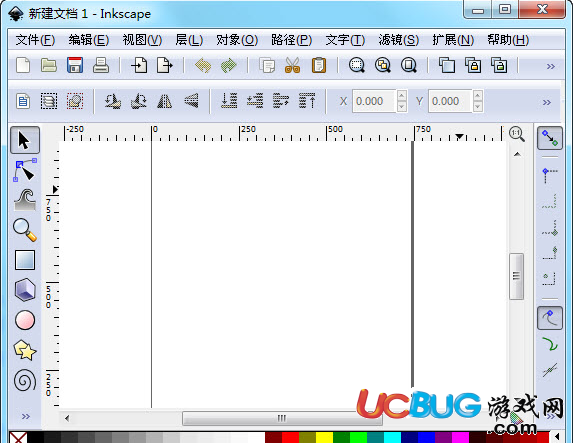This screenshot has width=573, height=443.
Task: Flip selection horizontally icon
Action: coord(164,101)
